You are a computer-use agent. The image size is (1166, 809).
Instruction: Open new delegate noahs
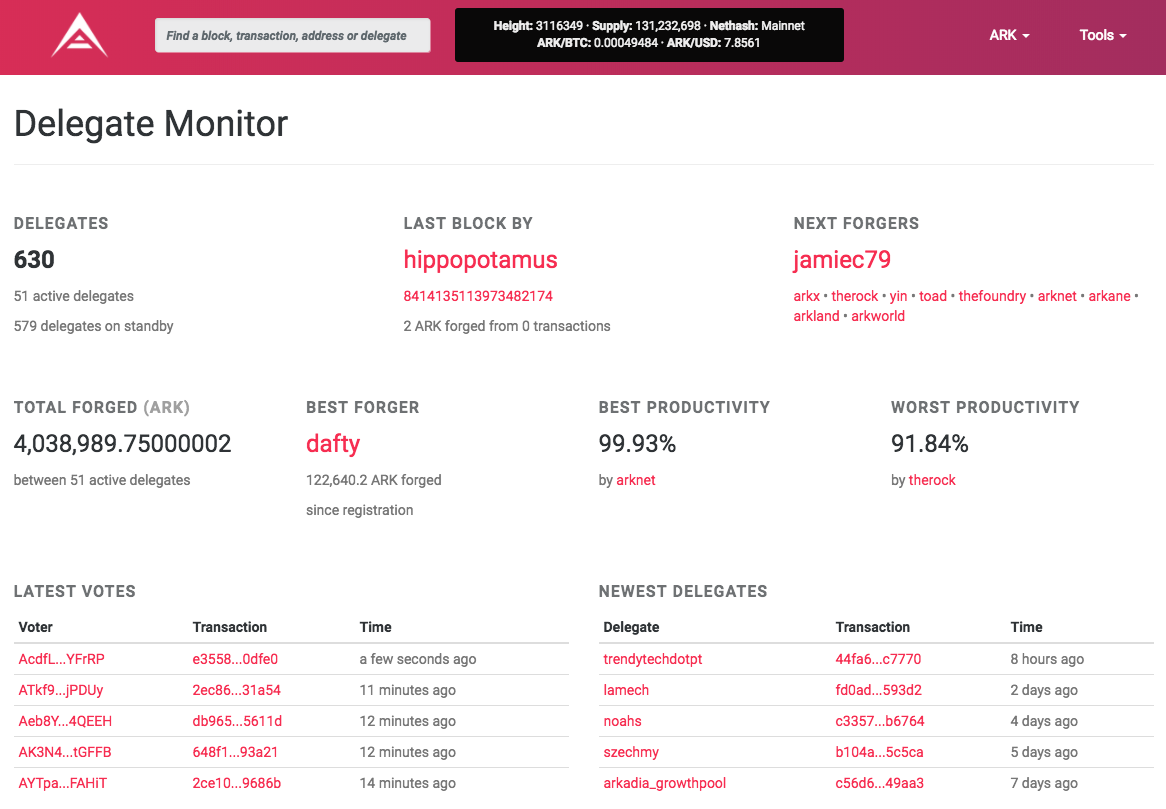[622, 721]
